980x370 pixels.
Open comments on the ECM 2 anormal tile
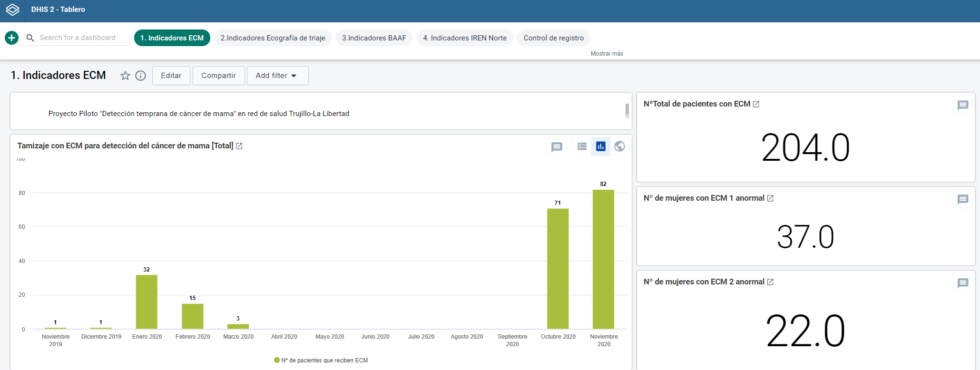[962, 283]
